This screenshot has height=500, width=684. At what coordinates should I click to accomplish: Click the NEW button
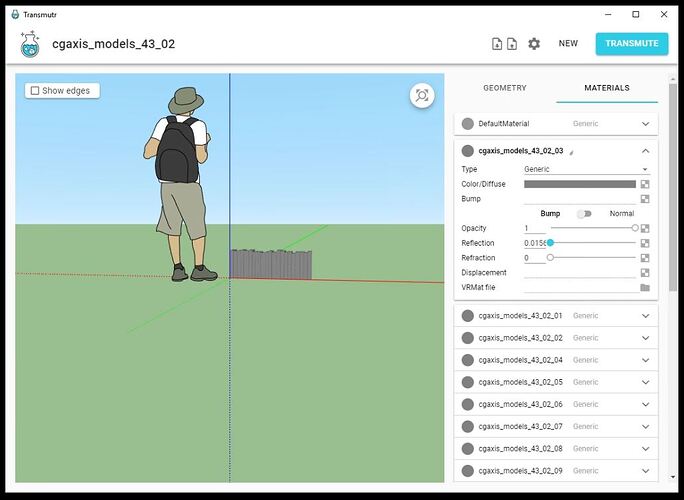point(568,44)
